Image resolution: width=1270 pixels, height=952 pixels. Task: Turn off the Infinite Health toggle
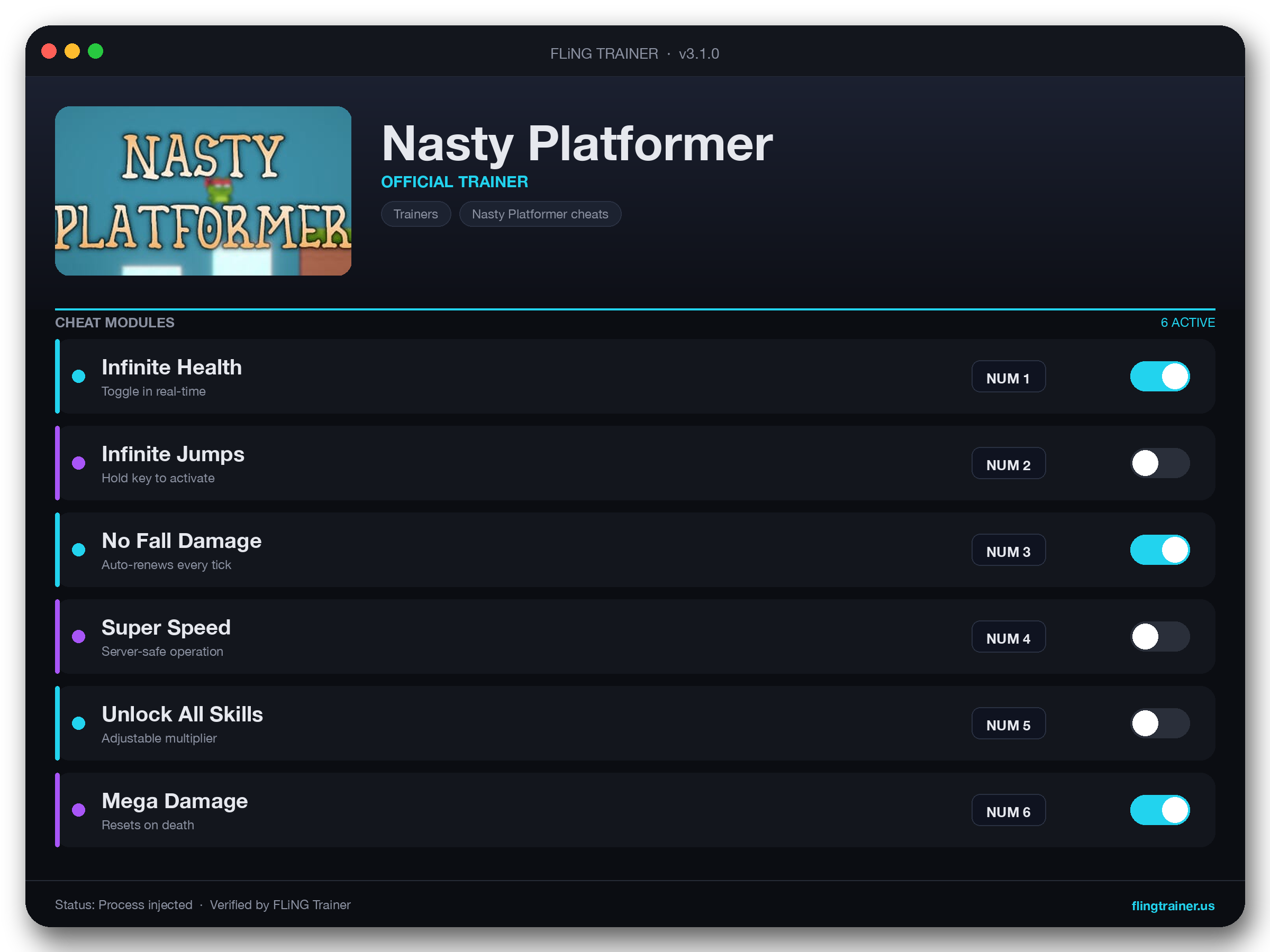(x=1160, y=377)
